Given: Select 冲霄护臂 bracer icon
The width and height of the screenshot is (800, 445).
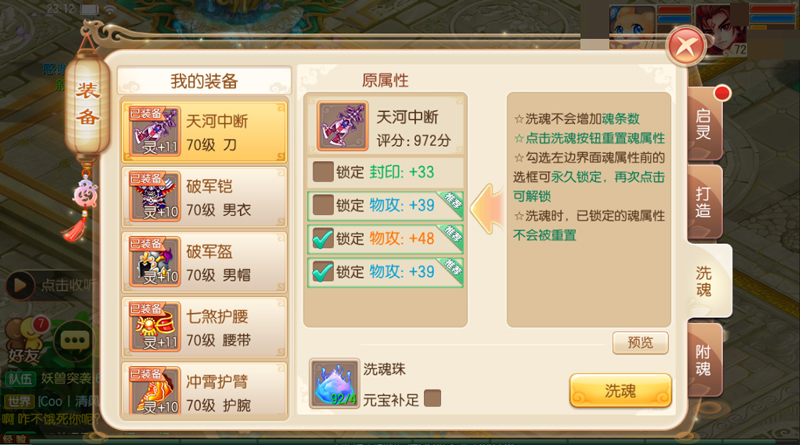Looking at the screenshot, I should tap(155, 390).
